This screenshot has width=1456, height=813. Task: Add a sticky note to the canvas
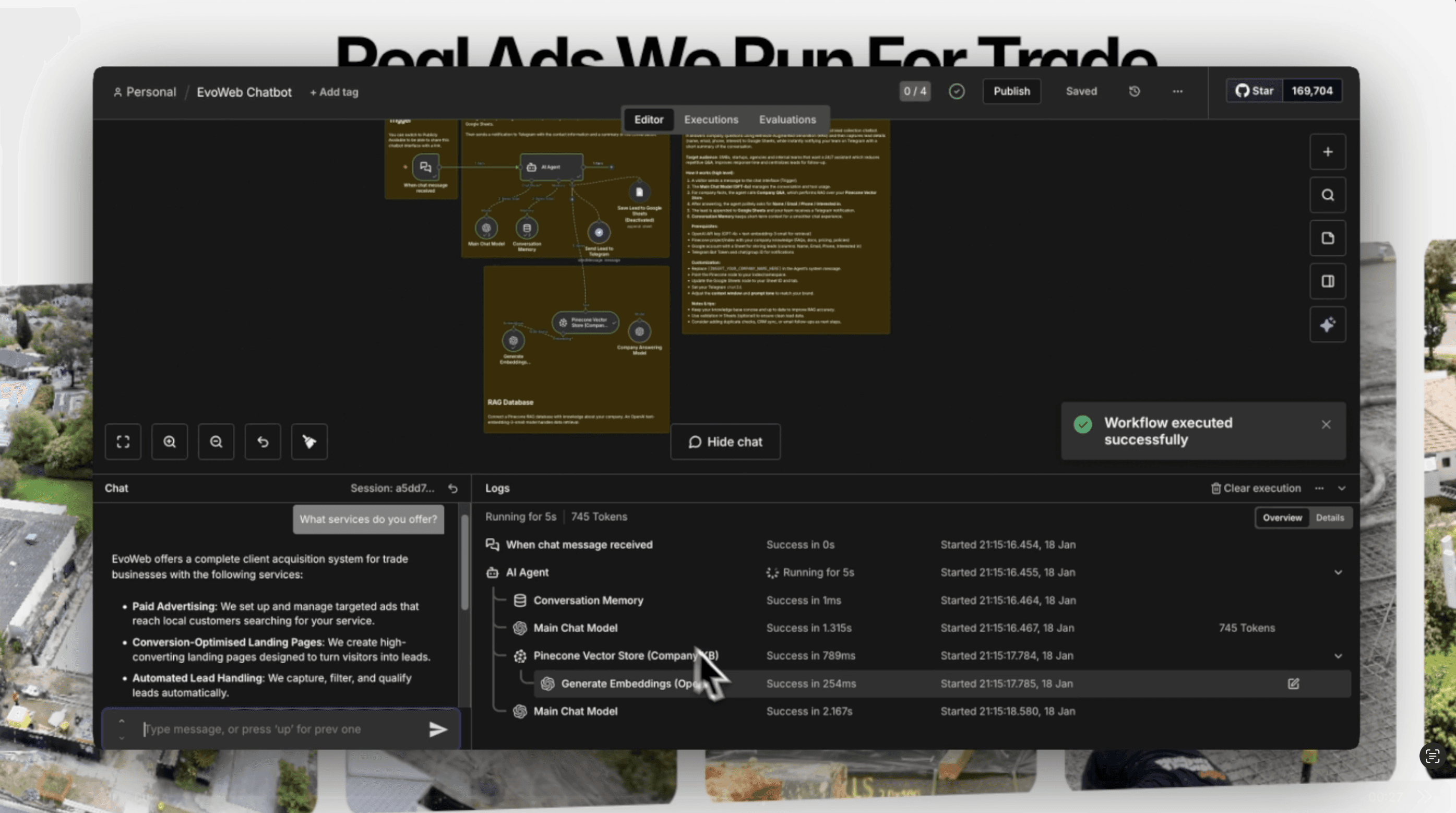(x=1327, y=238)
